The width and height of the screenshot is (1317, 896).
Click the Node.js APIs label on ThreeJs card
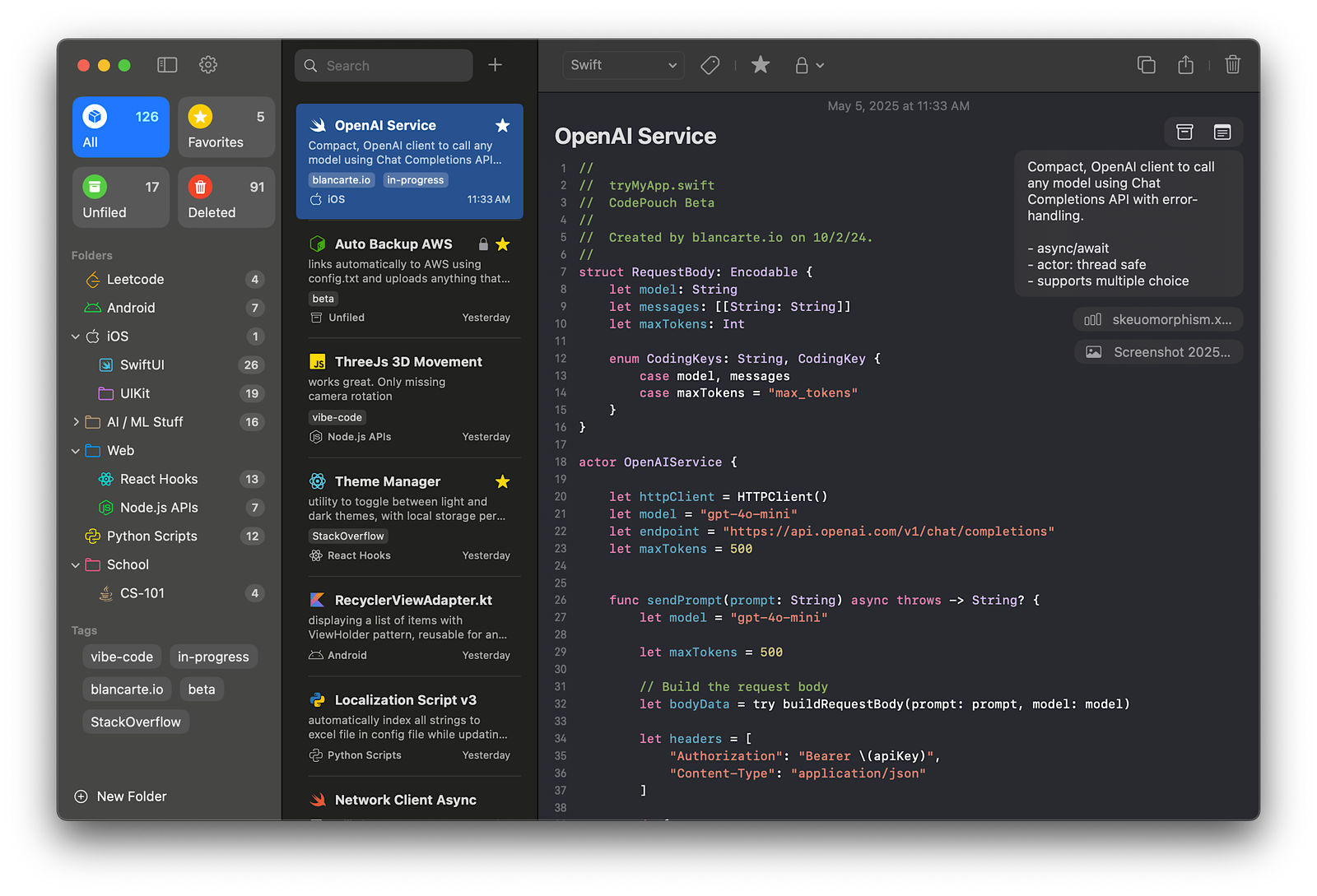(x=359, y=437)
